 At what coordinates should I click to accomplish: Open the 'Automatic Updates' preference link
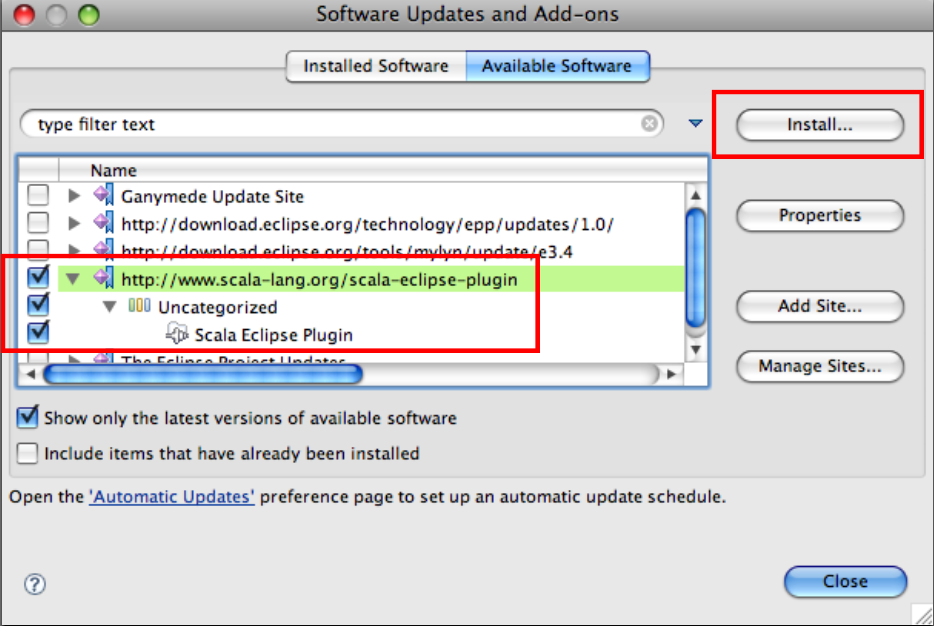[172, 496]
